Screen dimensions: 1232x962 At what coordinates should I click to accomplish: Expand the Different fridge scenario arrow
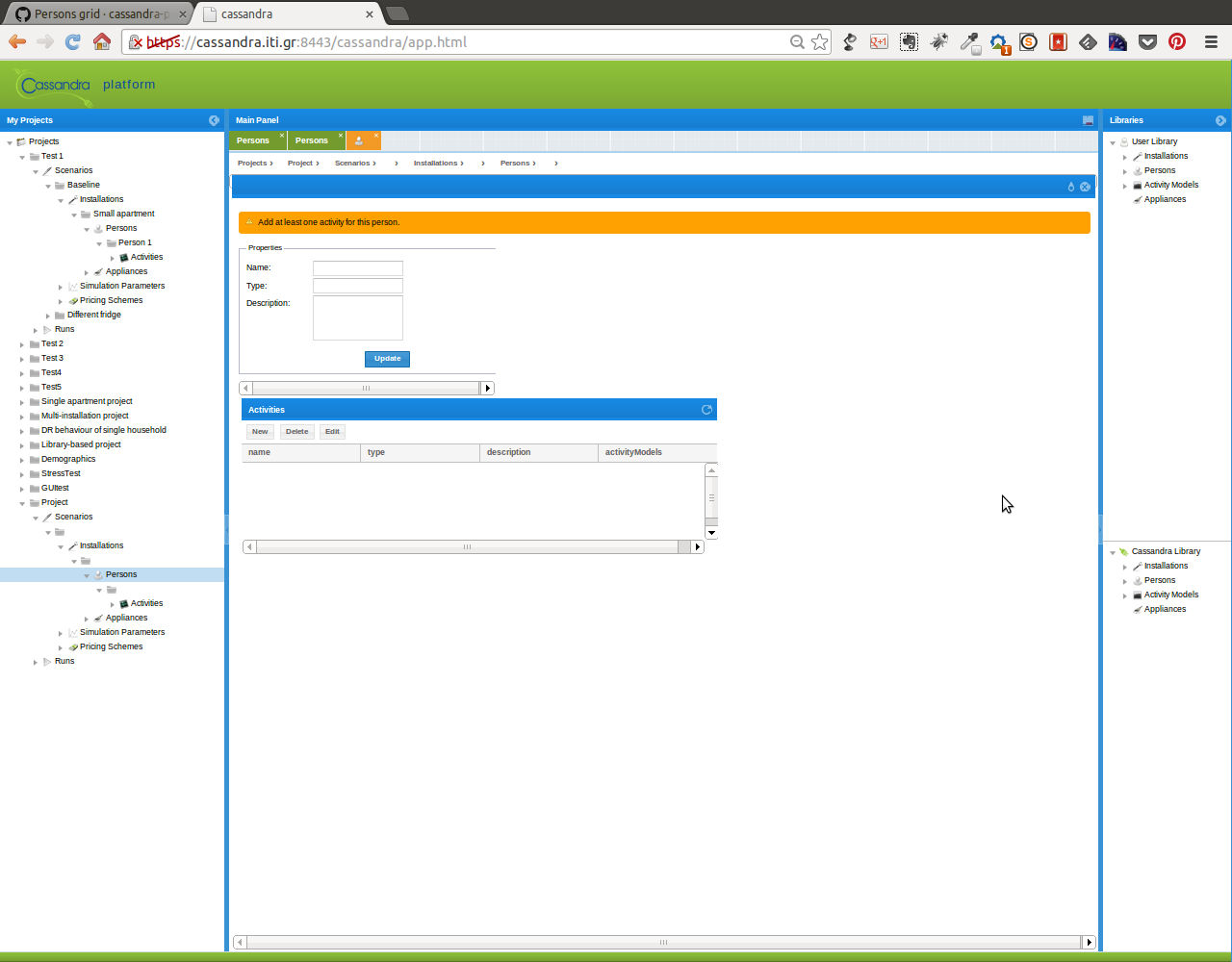coord(48,316)
